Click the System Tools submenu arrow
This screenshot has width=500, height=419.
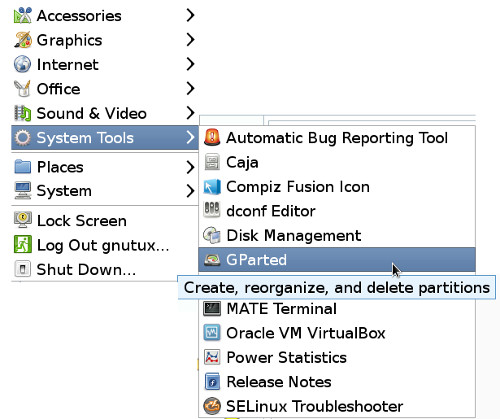coord(190,137)
